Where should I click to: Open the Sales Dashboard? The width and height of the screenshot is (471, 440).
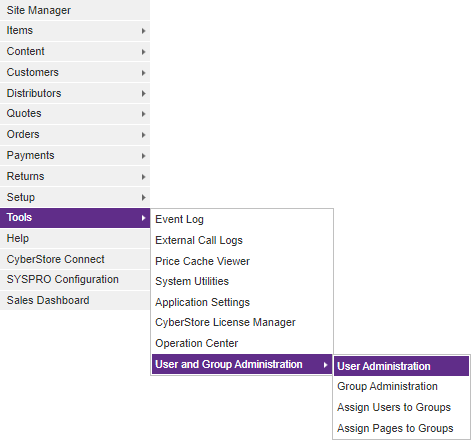point(75,300)
